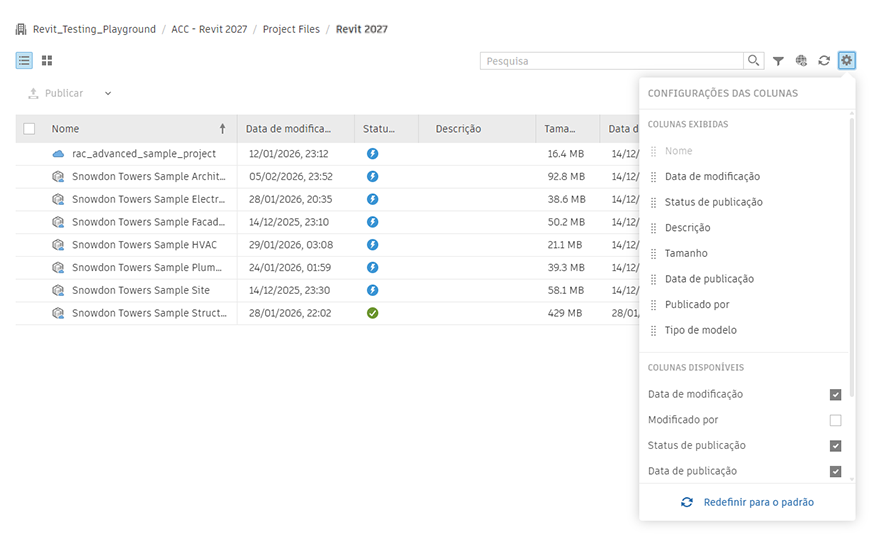Uncheck Data de publicação available column

click(x=835, y=471)
